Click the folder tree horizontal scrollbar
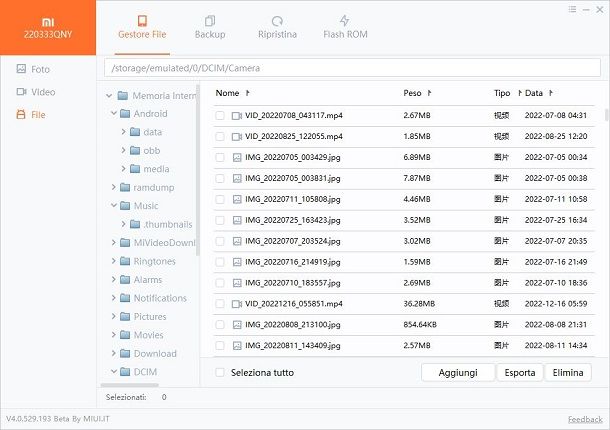Image resolution: width=610 pixels, height=430 pixels. [x=130, y=385]
